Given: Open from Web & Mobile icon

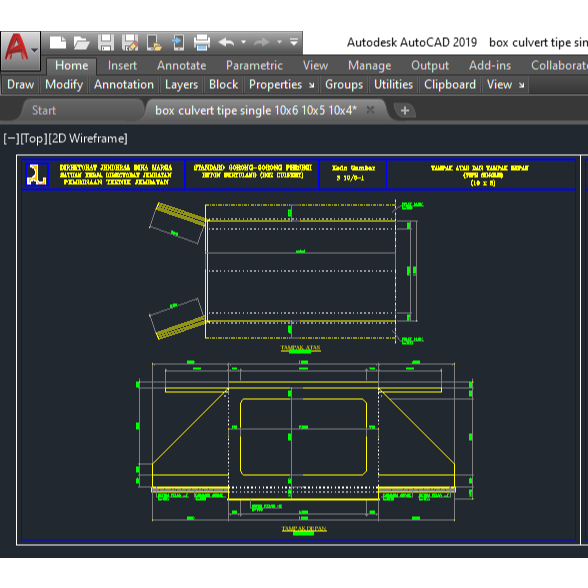Looking at the screenshot, I should click(154, 42).
